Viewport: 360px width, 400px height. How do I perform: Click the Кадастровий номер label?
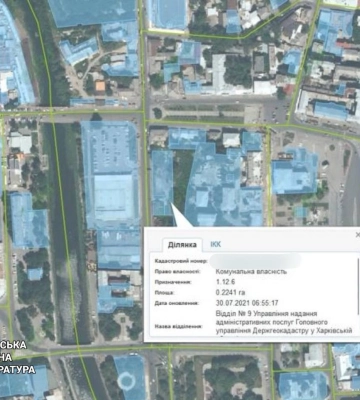pos(181,261)
